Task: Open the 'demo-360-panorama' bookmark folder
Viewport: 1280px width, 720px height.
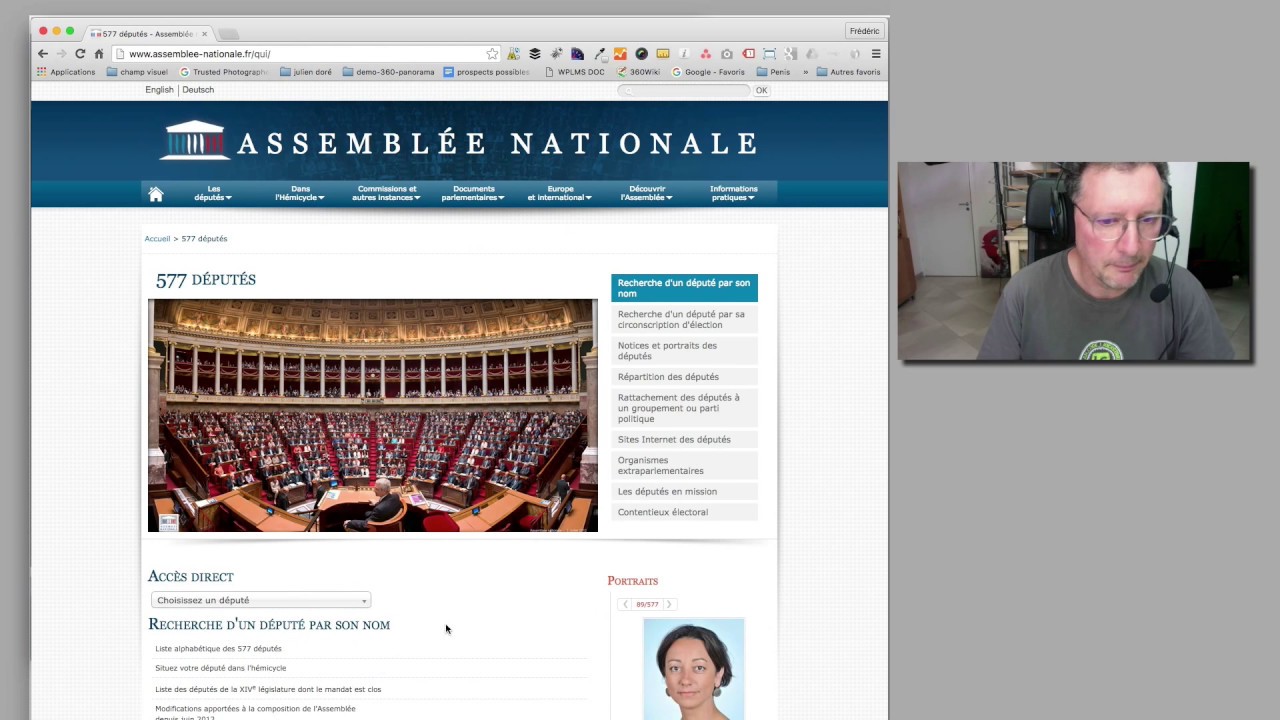Action: (x=388, y=72)
